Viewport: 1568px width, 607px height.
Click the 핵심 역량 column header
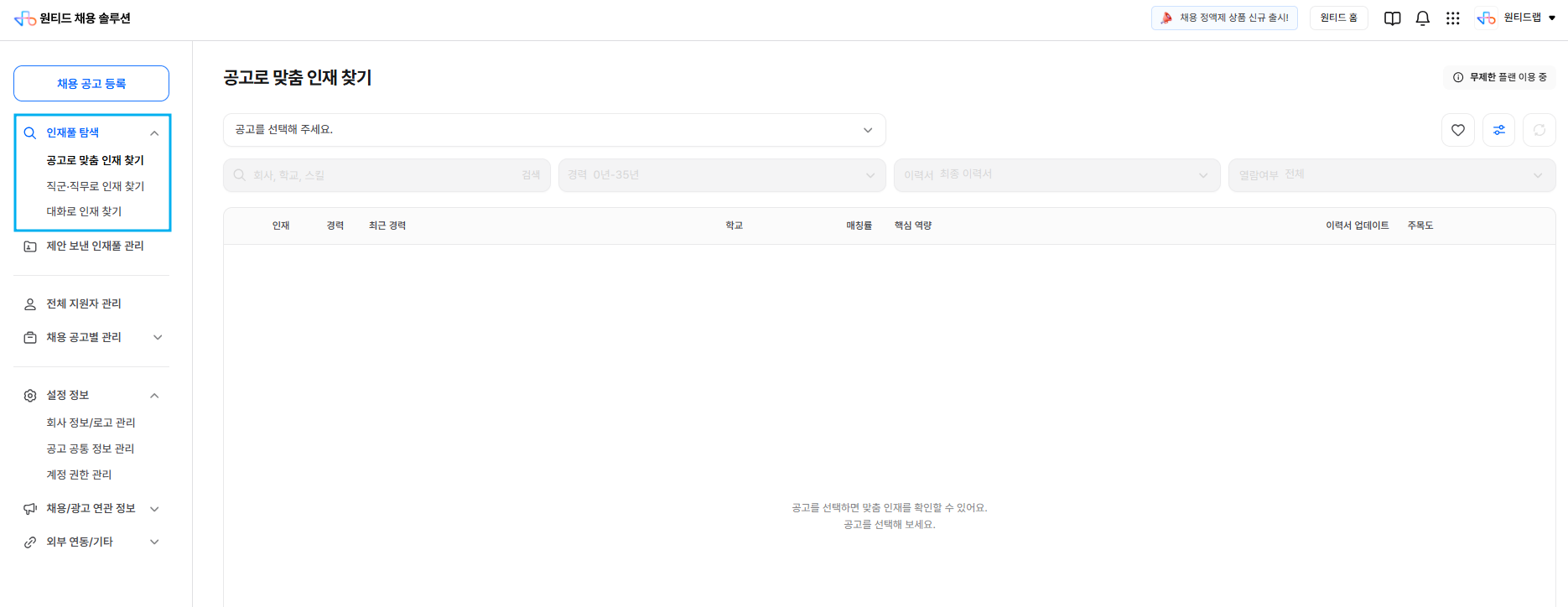click(x=913, y=226)
